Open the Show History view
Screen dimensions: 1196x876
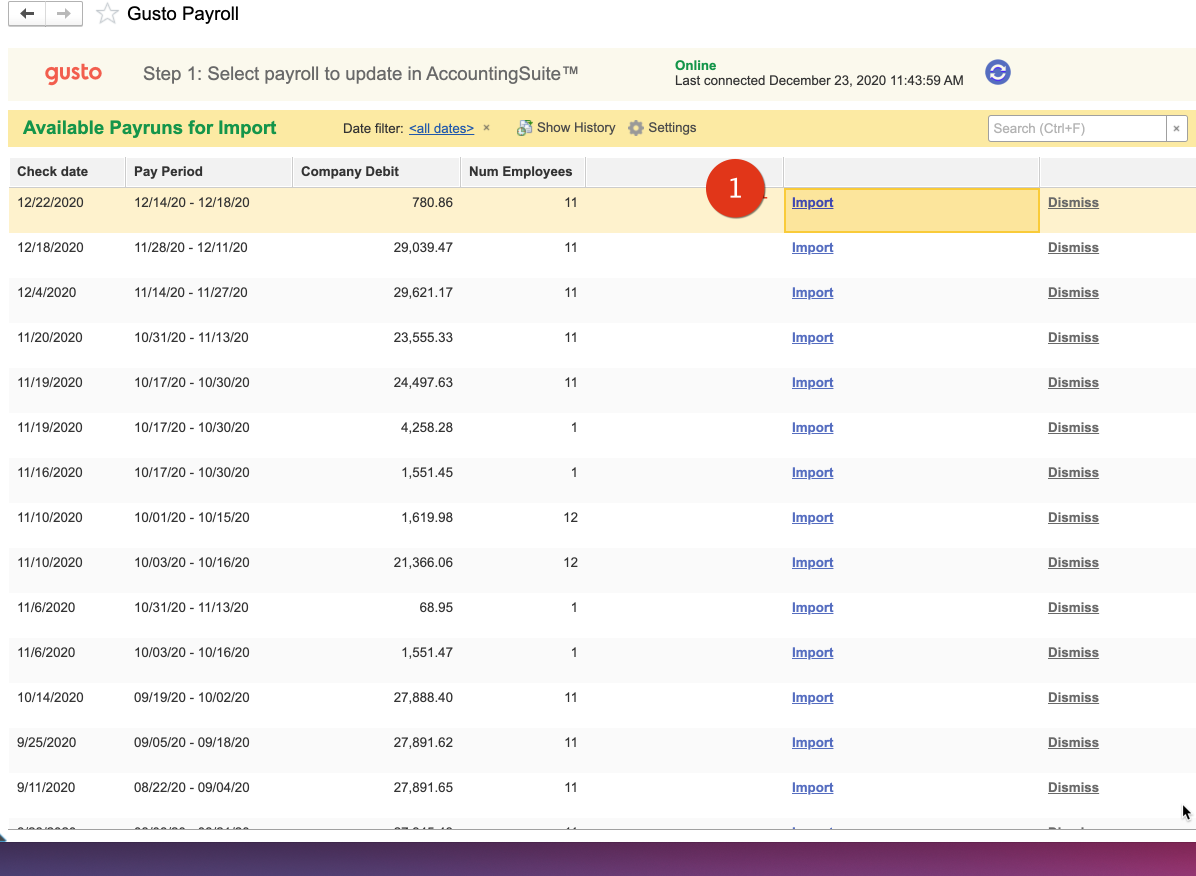coord(566,128)
